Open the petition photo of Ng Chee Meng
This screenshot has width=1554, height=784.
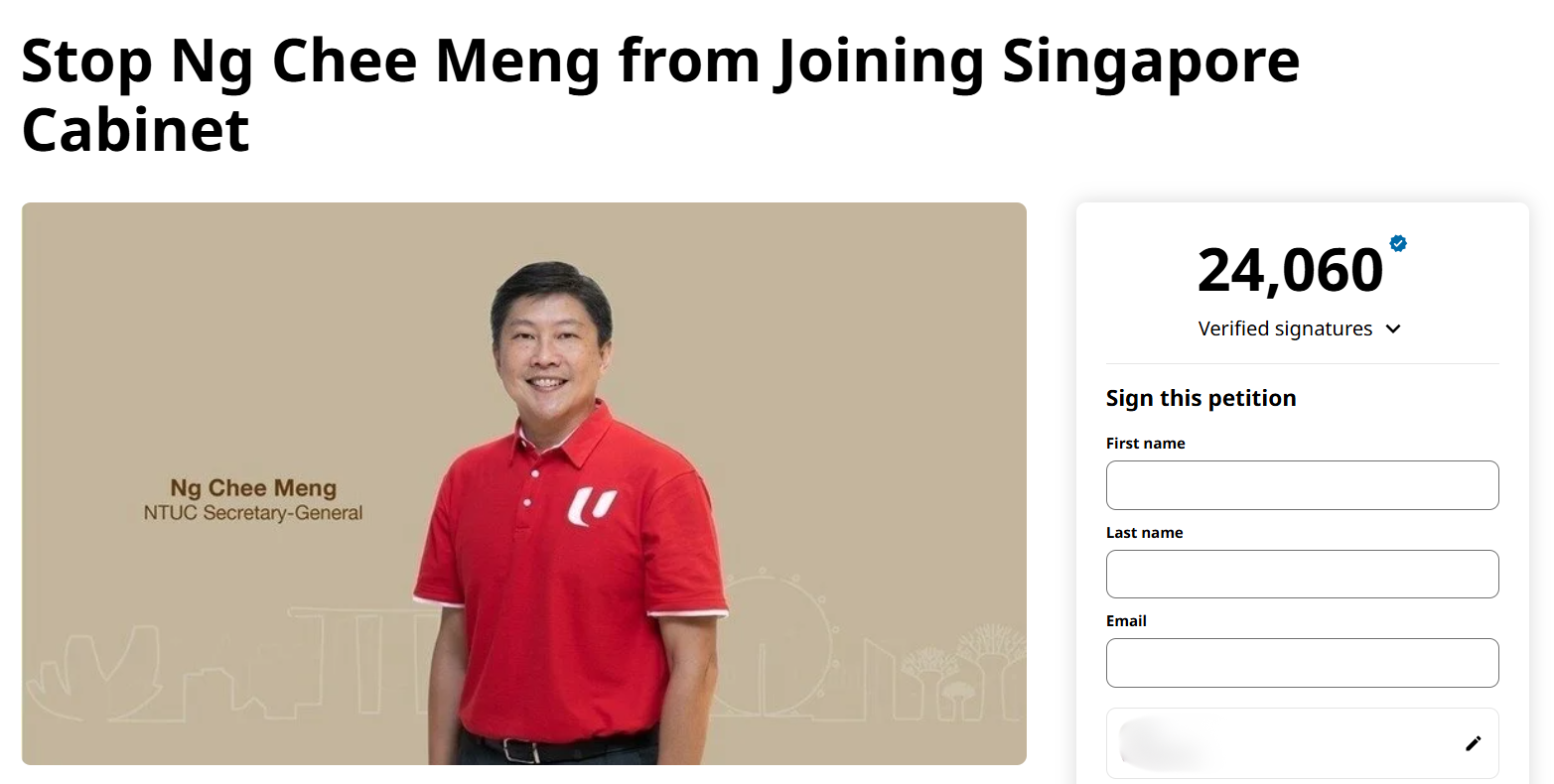coord(524,483)
